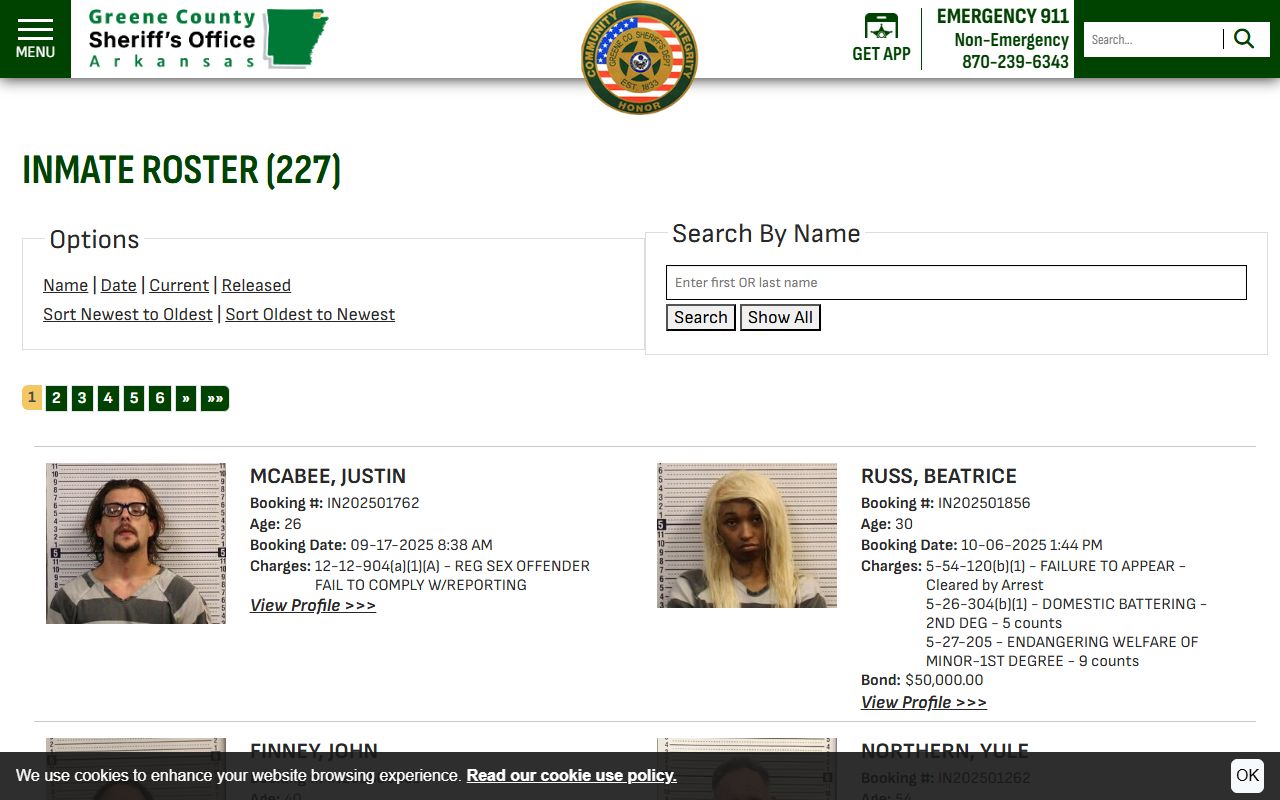Go to page 3 of roster
1280x800 pixels.
(82, 398)
